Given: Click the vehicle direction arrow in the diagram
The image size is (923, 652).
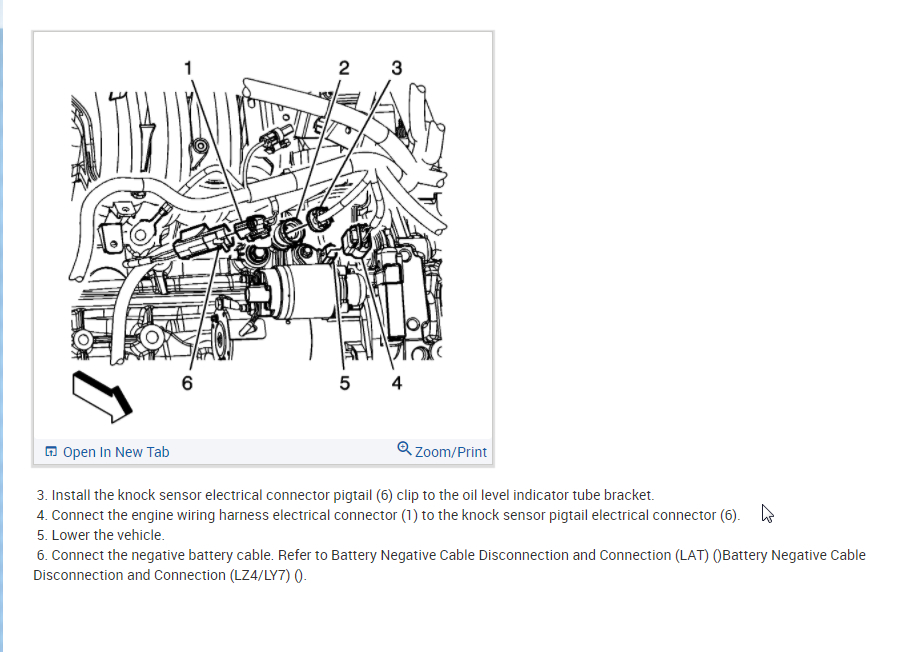Looking at the screenshot, I should point(102,397).
